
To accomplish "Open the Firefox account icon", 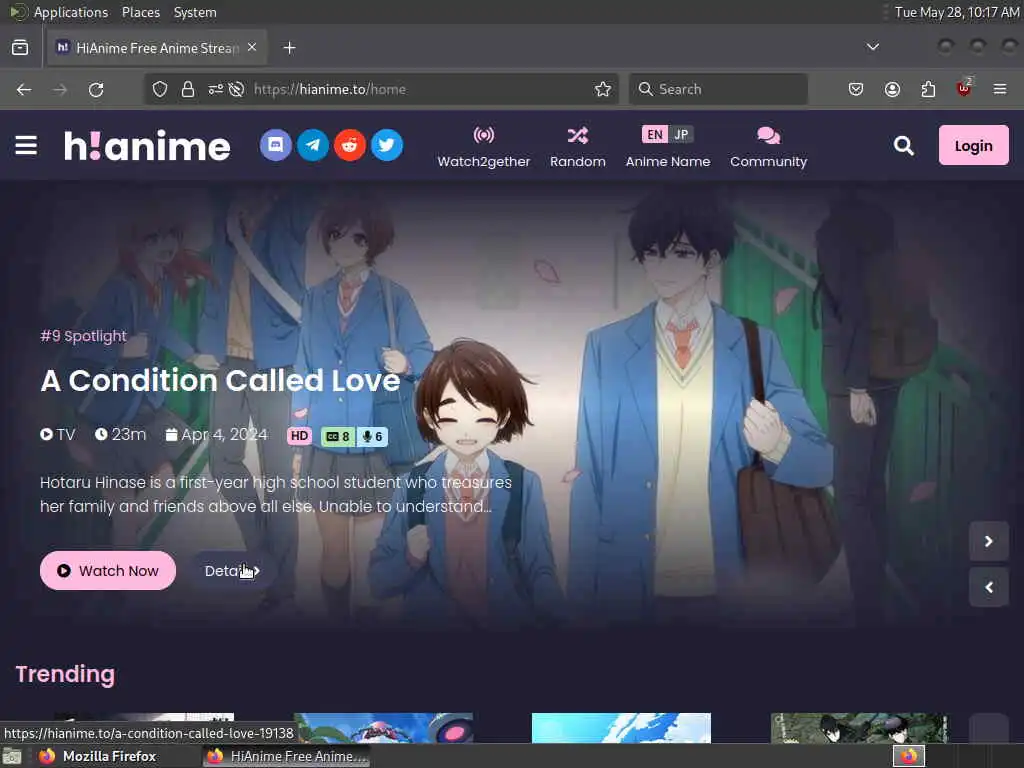I will [x=892, y=89].
